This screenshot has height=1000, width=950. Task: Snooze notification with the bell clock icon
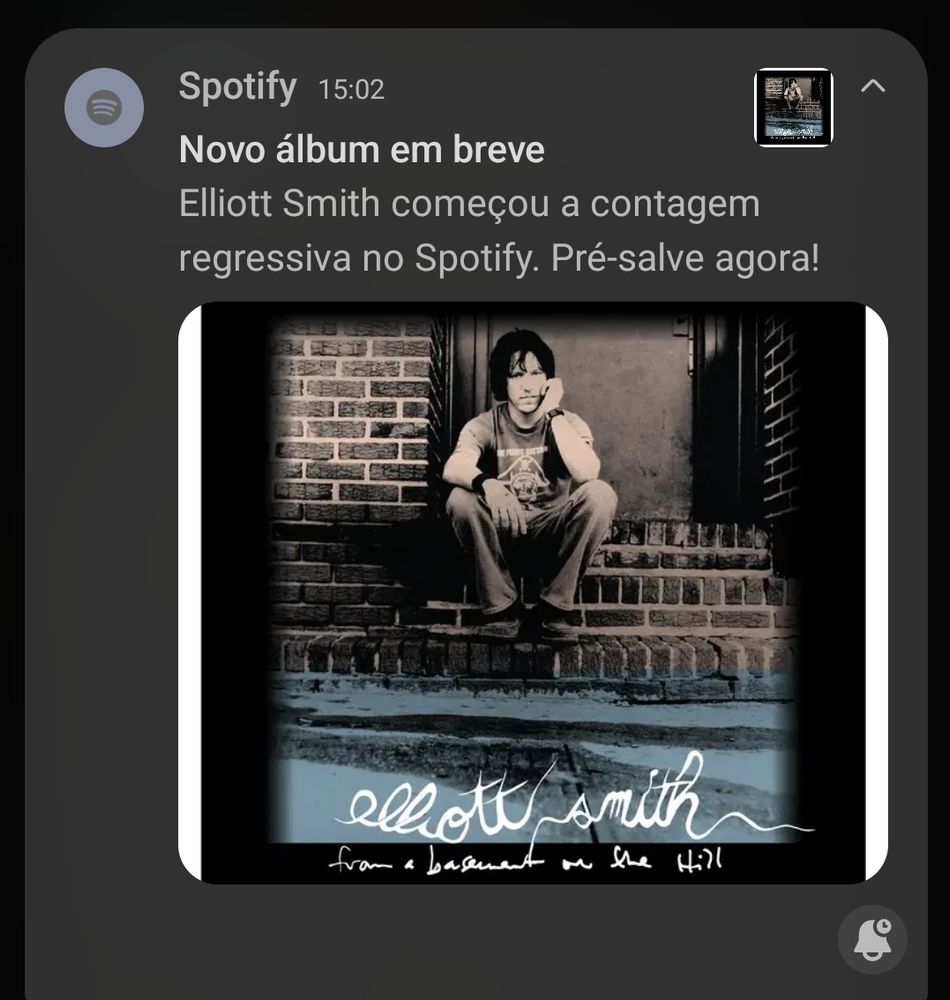[x=872, y=939]
